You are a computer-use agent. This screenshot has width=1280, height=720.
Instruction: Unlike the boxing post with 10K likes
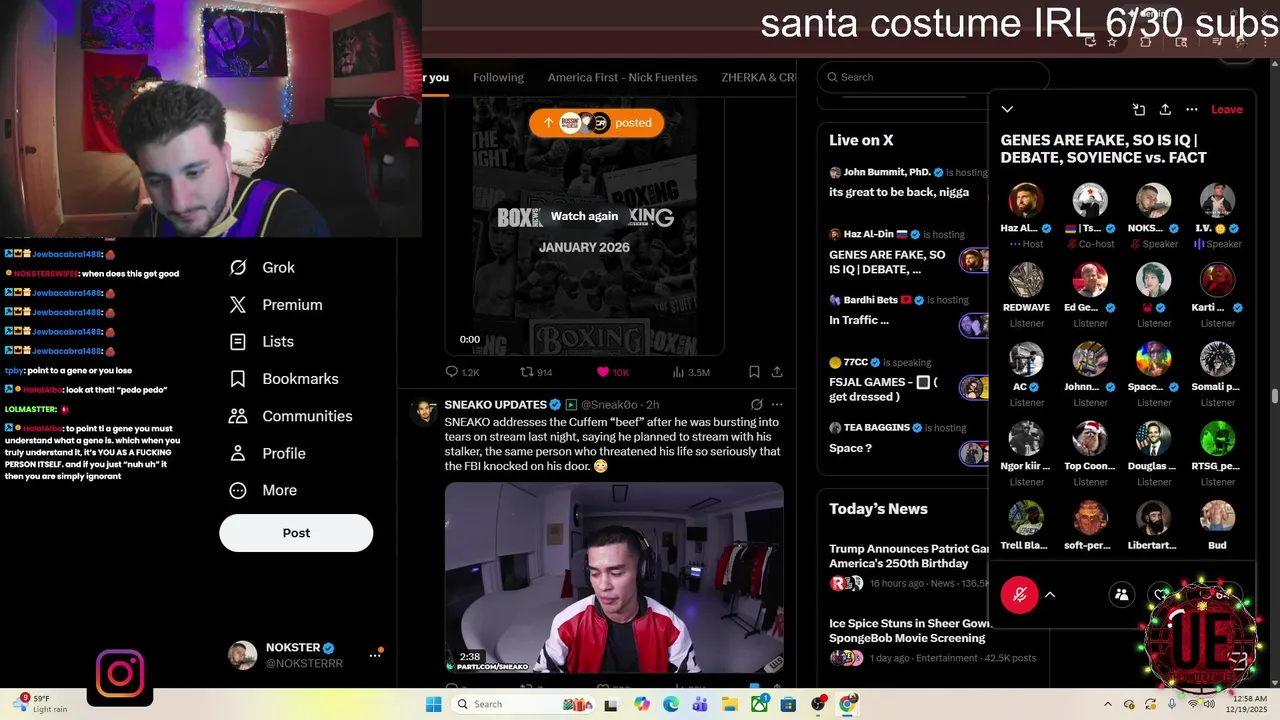(x=612, y=372)
